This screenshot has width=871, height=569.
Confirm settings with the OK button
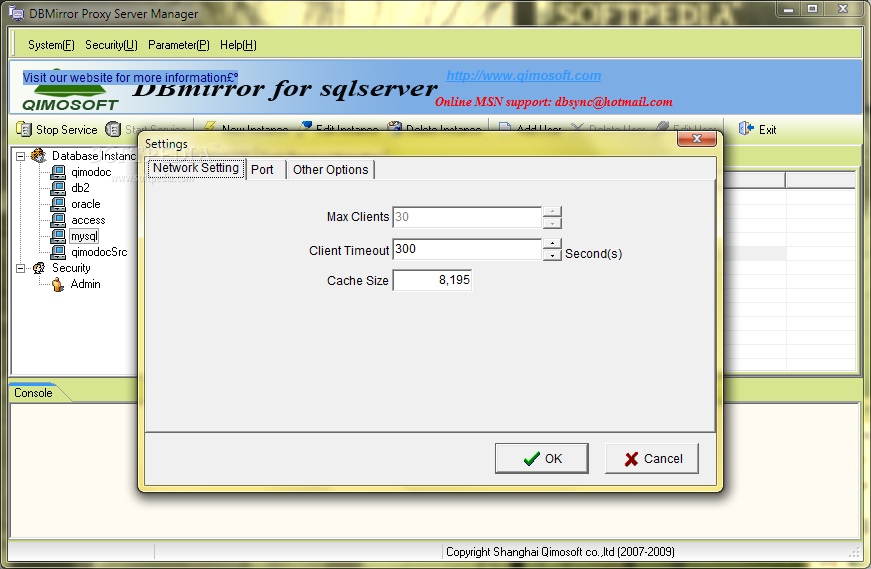click(x=542, y=458)
